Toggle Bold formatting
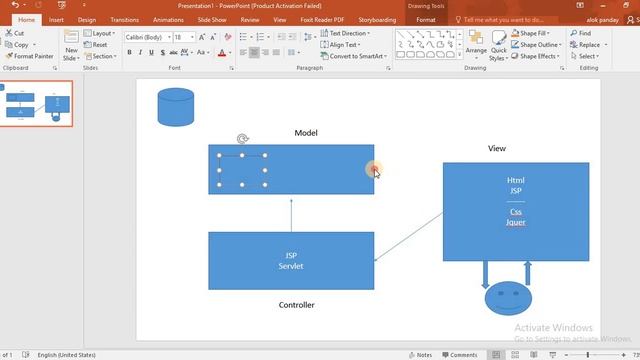Viewport: 640px width, 360px height. (129, 52)
